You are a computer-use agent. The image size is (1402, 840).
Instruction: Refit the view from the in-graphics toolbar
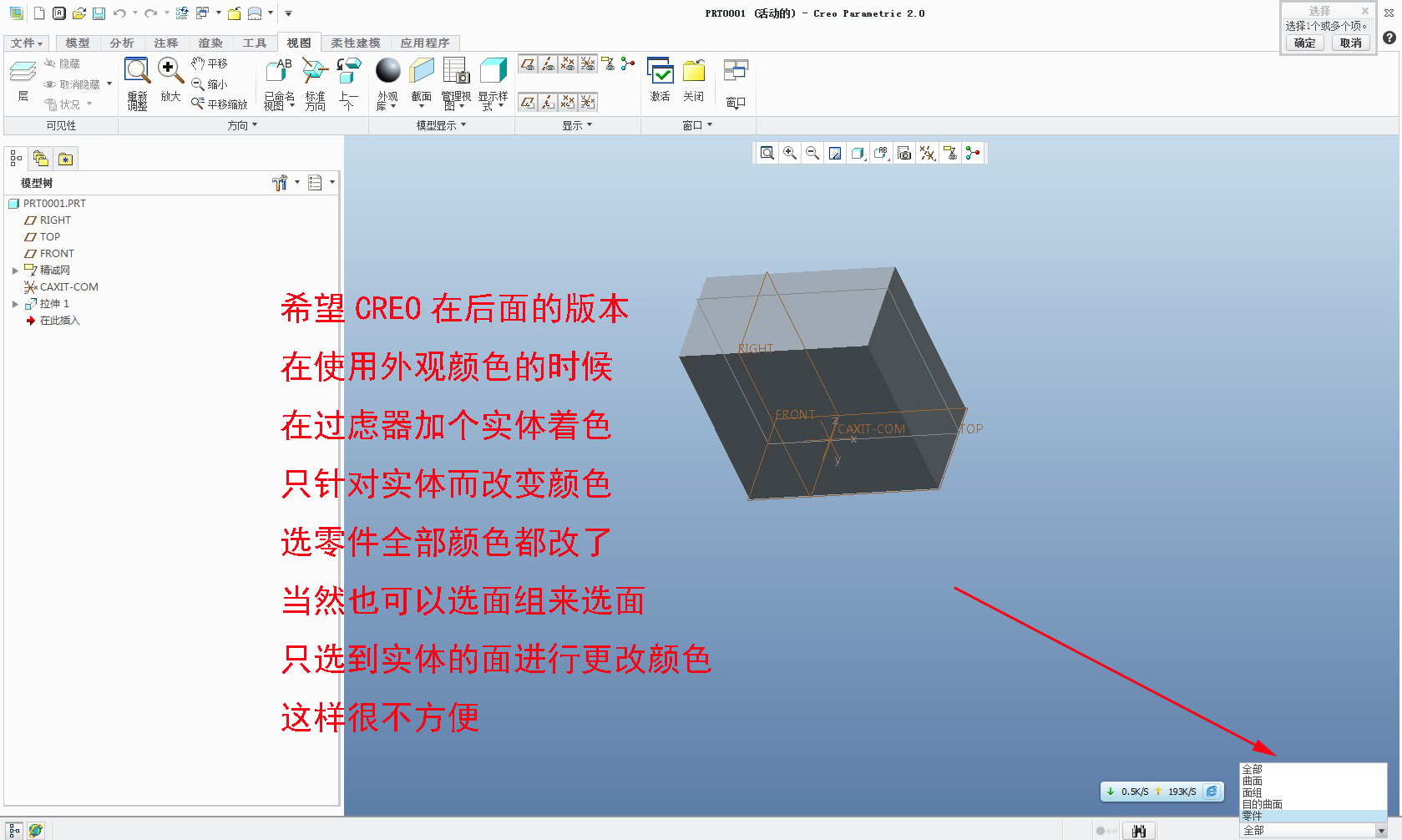coord(767,153)
